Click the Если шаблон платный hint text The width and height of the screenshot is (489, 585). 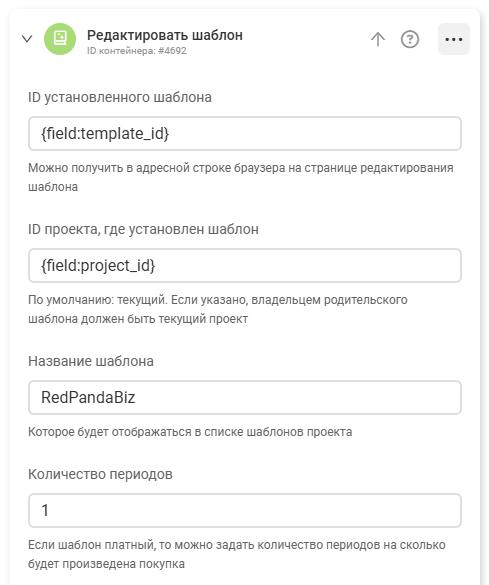click(x=236, y=554)
